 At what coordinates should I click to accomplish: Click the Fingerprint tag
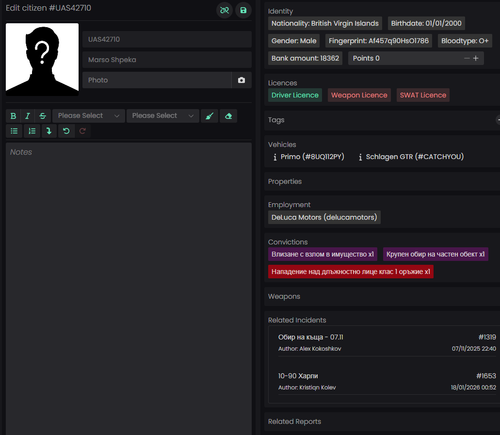pyautogui.click(x=379, y=41)
